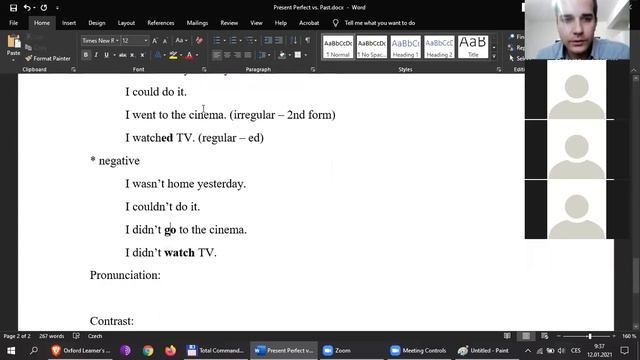Click the zoom slider handle

589,336
